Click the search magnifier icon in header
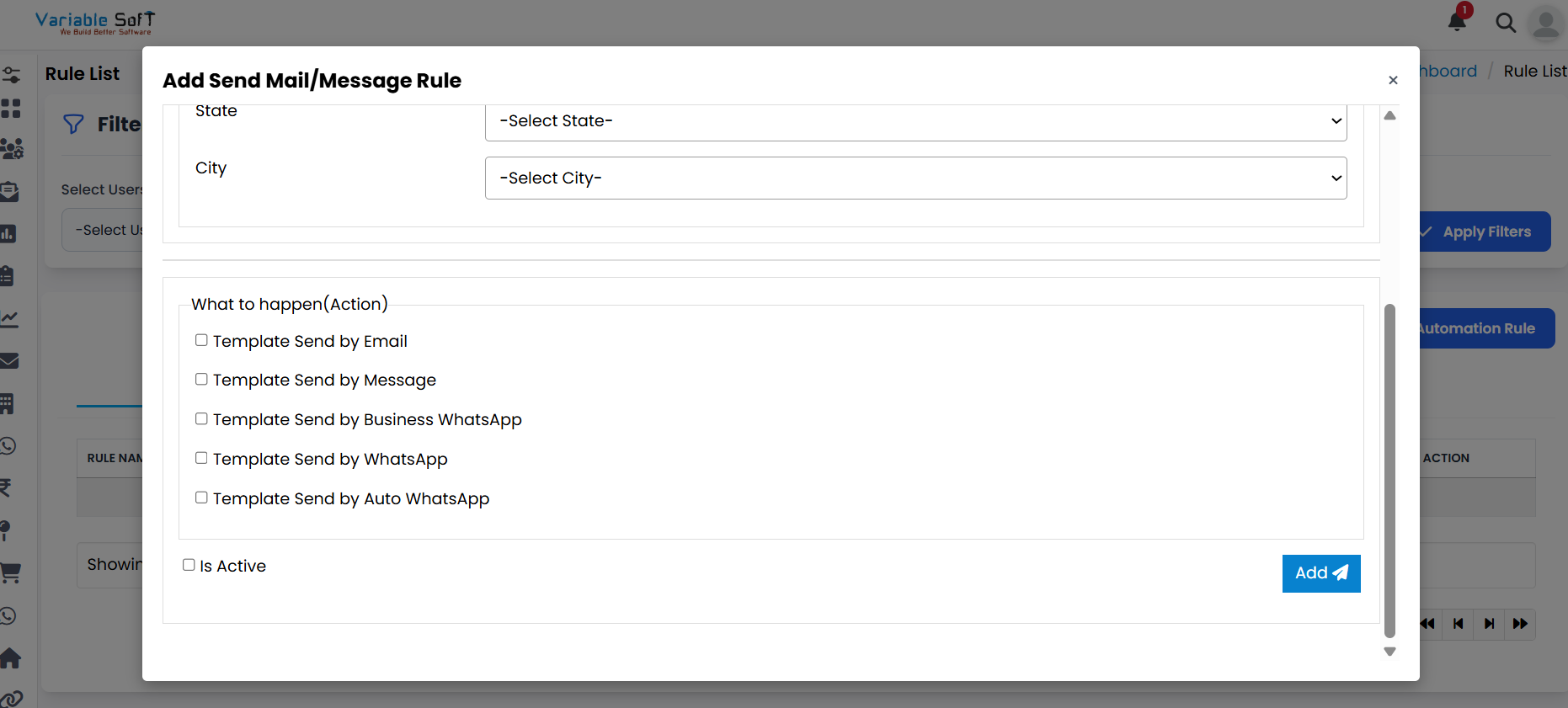Screen dimensions: 1568x708 [1506, 23]
